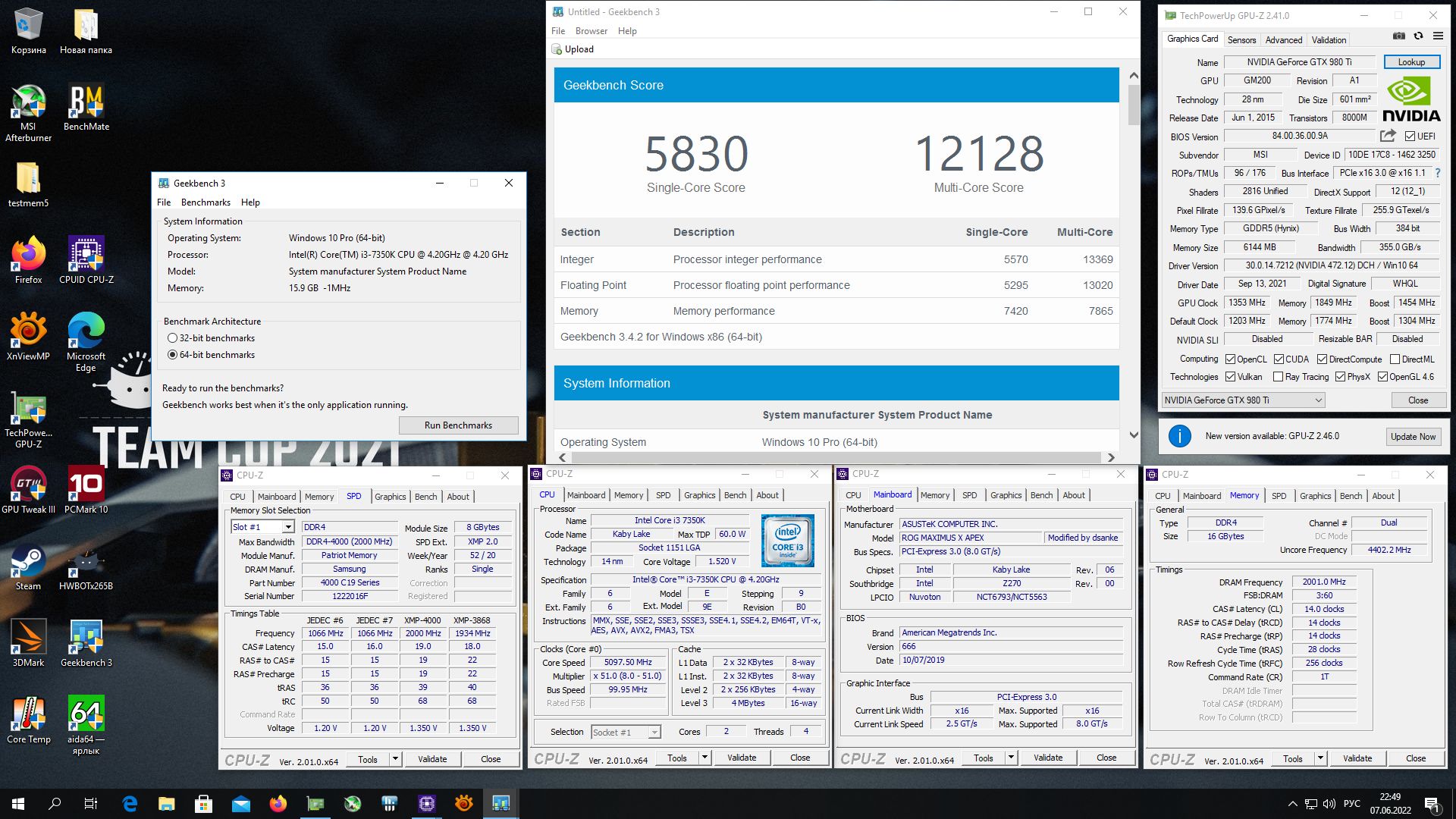Click the Geekbench results vertical scrollbar thumb
Screen dimensions: 1456x819
pos(1134,105)
